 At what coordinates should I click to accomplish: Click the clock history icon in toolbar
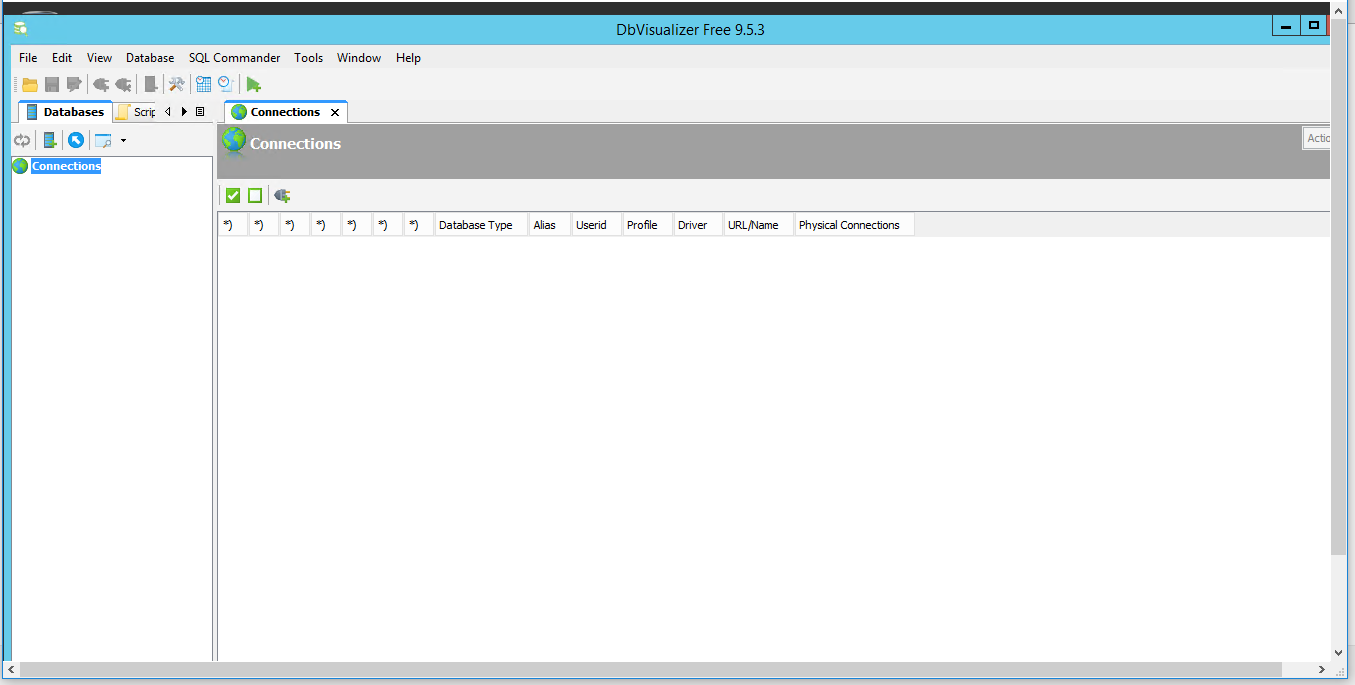coord(226,85)
